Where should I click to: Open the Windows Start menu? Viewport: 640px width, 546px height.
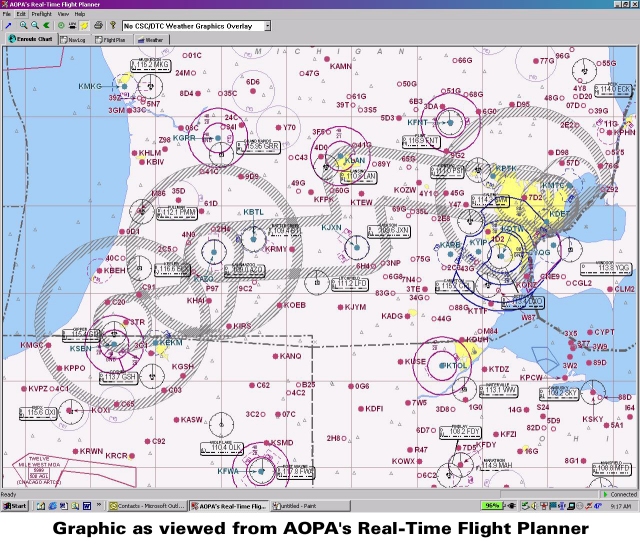pyautogui.click(x=15, y=506)
